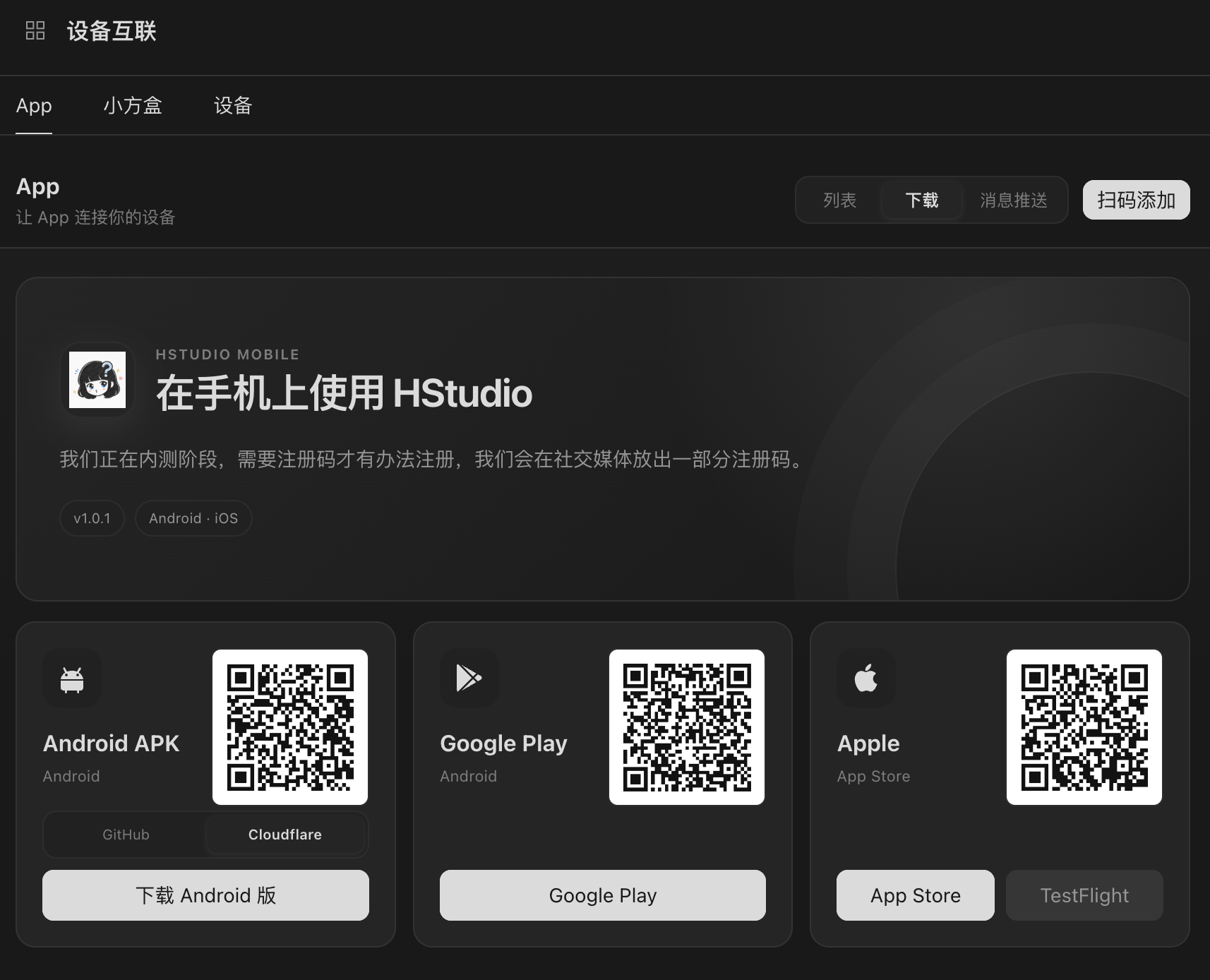
Task: Open the Google Play button
Action: tap(603, 895)
